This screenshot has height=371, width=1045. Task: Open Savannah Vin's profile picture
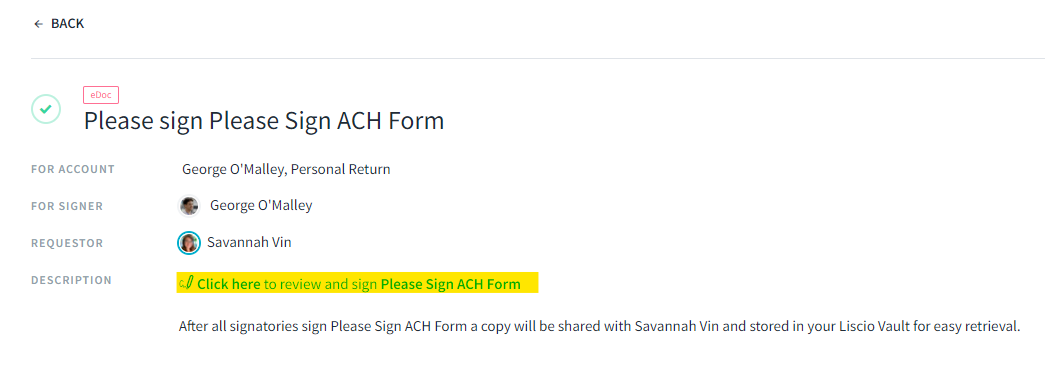[189, 242]
